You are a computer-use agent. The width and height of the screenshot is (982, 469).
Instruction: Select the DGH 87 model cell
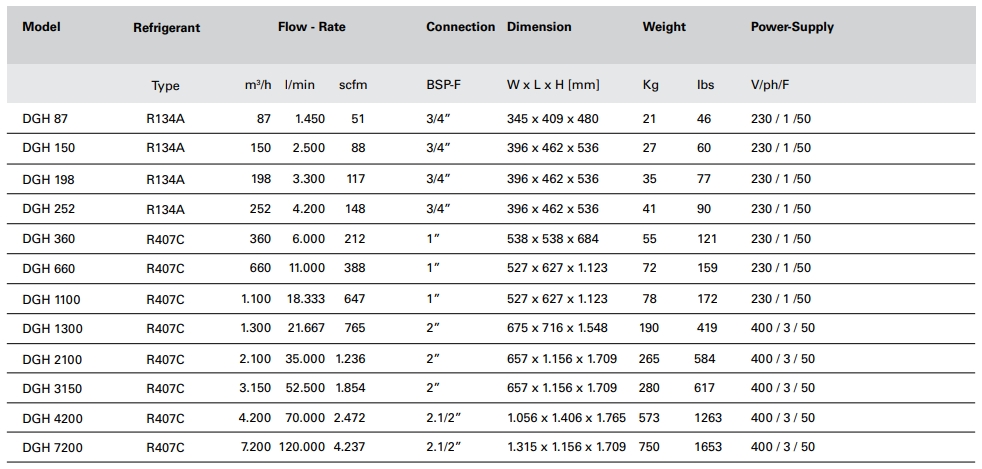pos(44,118)
